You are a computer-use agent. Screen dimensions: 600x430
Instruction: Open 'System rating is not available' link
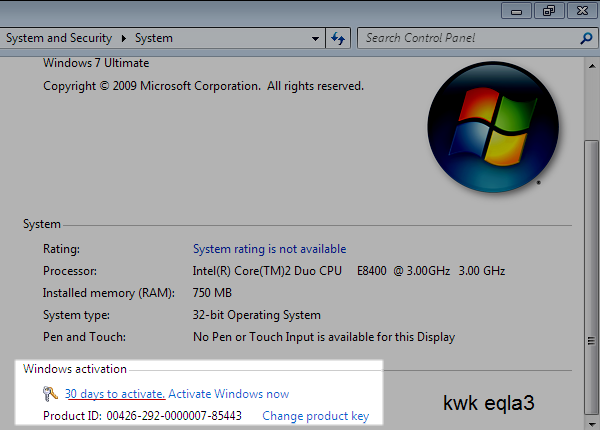click(x=269, y=249)
